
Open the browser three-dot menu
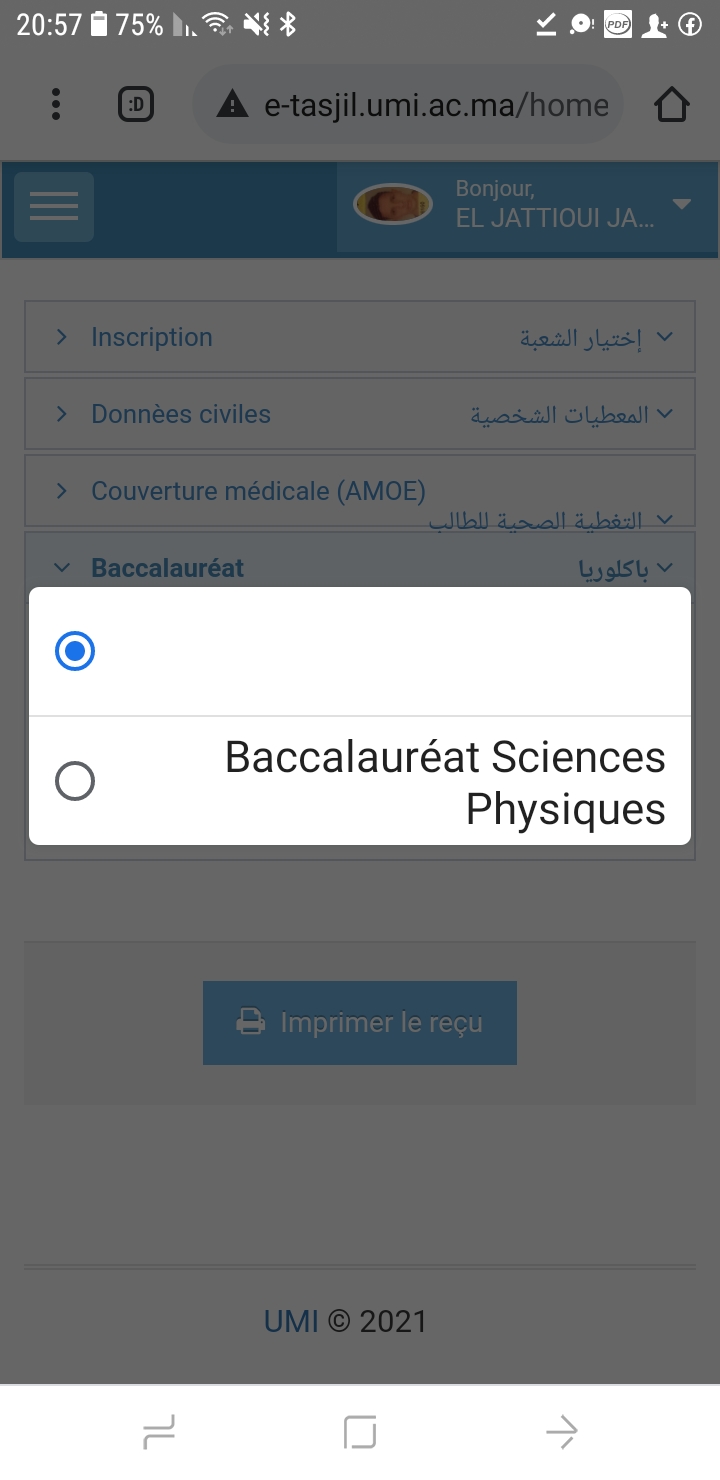tap(56, 104)
